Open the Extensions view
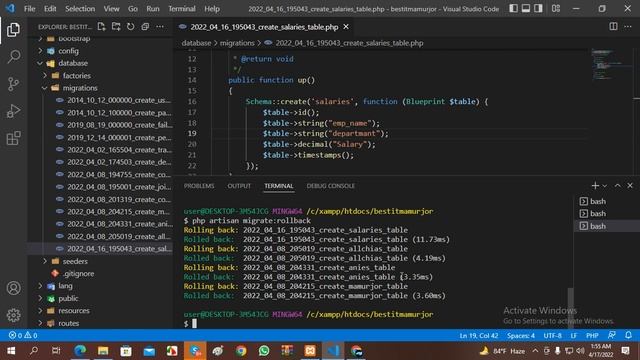This screenshot has width=640, height=360. pos(13,138)
